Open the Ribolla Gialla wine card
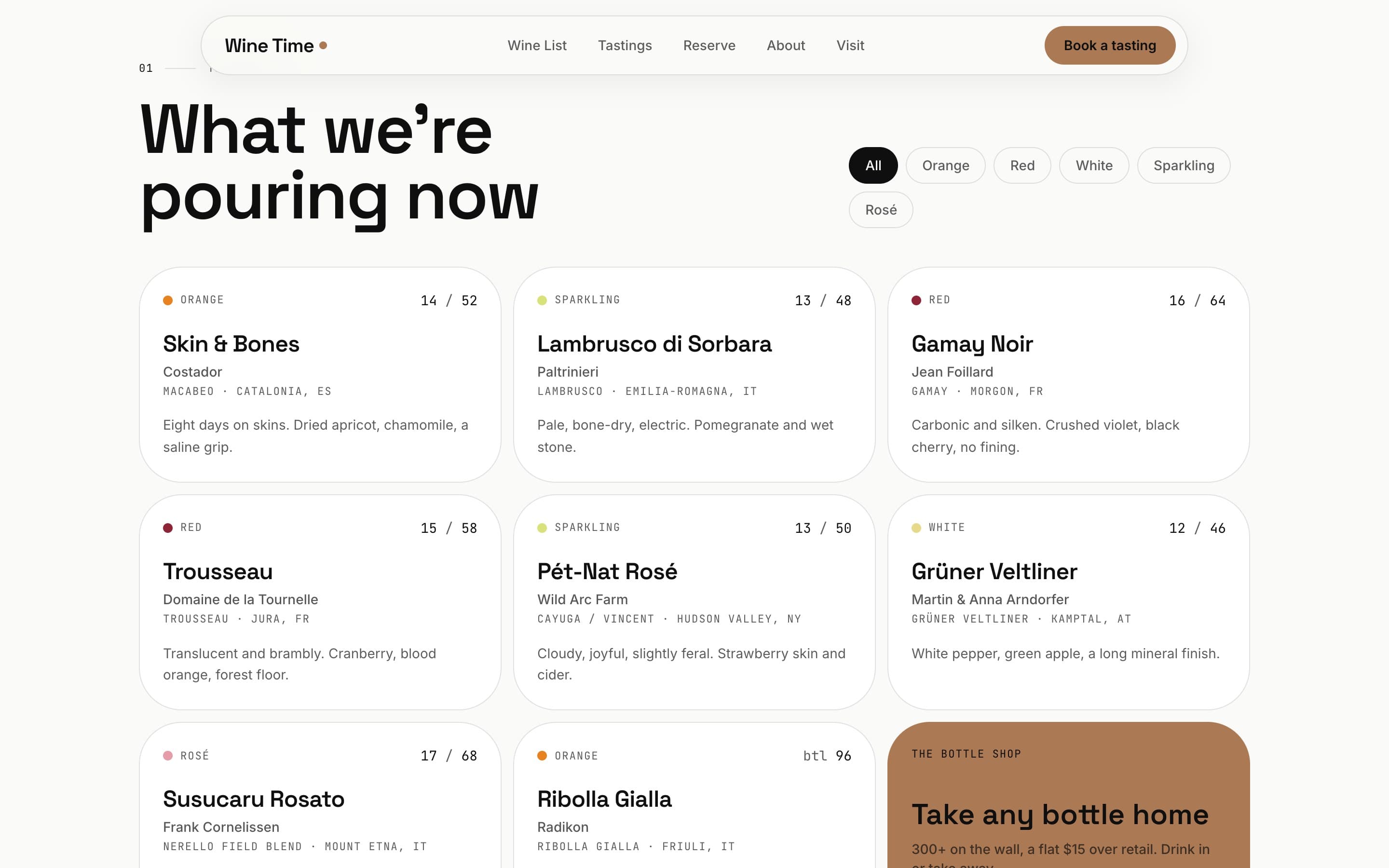Viewport: 1389px width, 868px height. click(x=694, y=795)
